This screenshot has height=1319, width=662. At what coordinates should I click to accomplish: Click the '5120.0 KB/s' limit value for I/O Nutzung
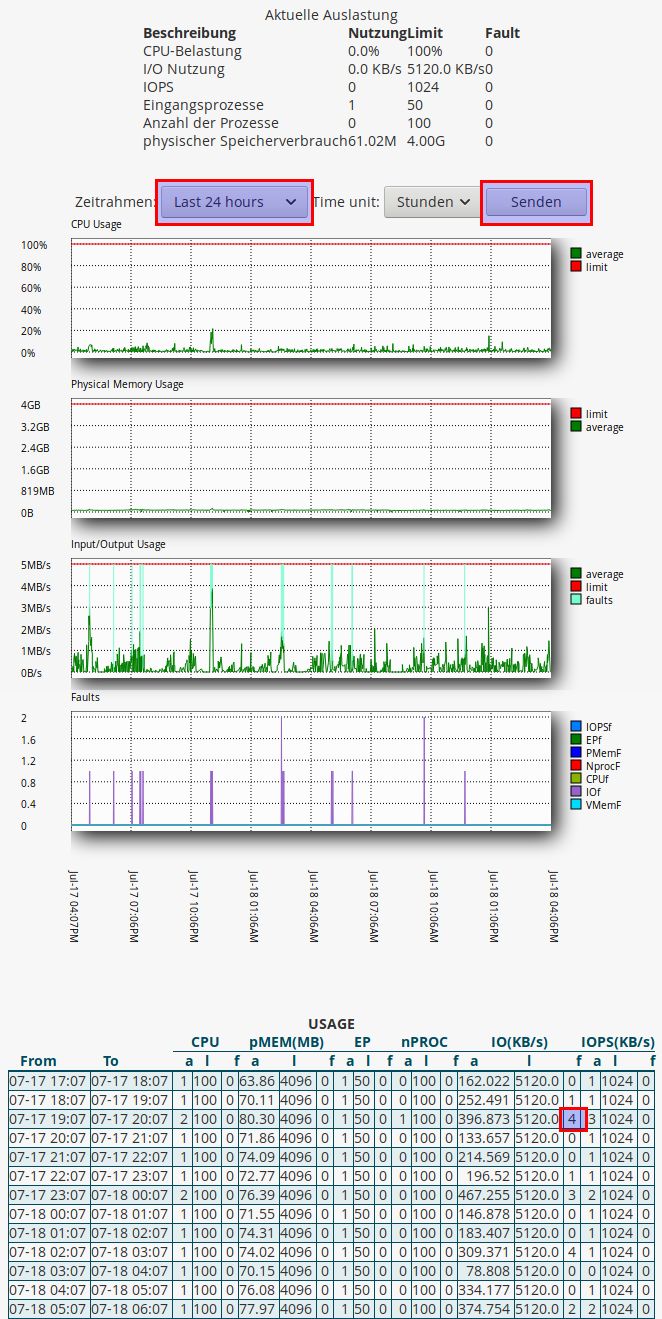click(446, 69)
